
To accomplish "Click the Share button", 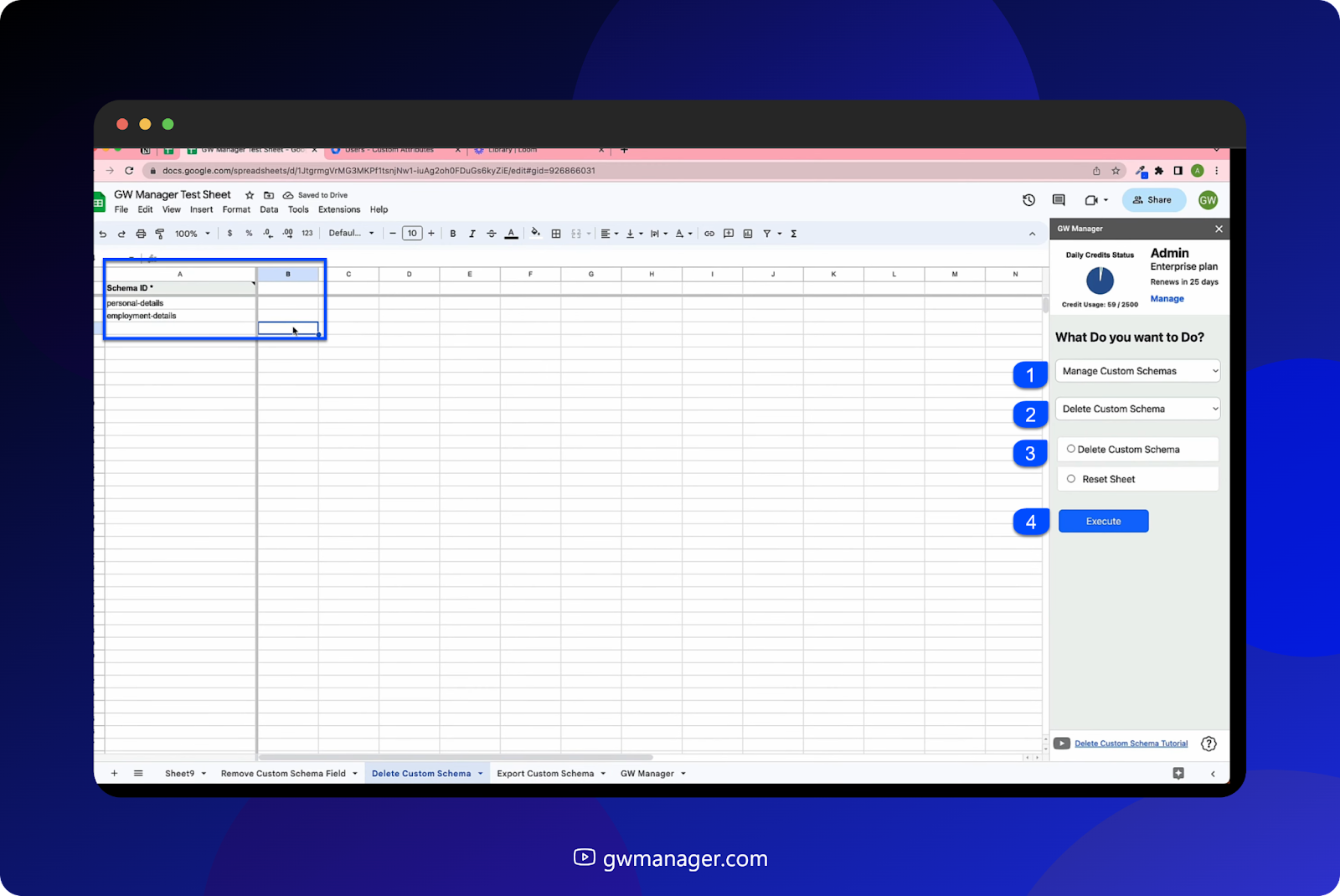I will pyautogui.click(x=1153, y=200).
